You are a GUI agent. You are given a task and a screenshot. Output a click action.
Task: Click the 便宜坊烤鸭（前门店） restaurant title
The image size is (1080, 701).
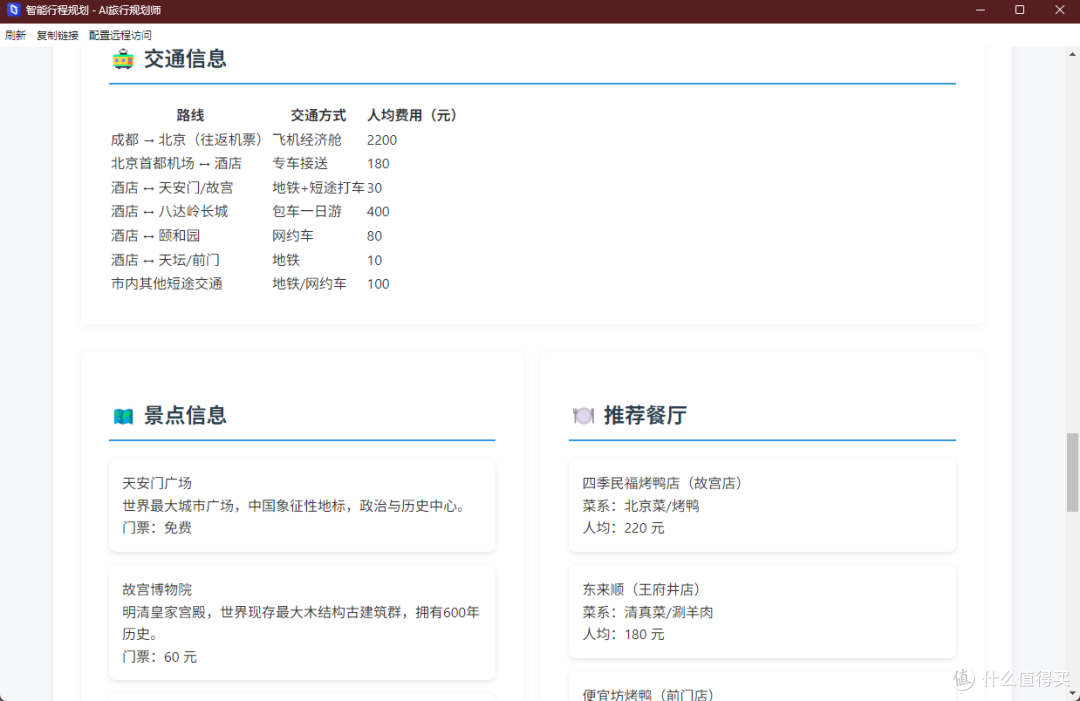pyautogui.click(x=652, y=695)
